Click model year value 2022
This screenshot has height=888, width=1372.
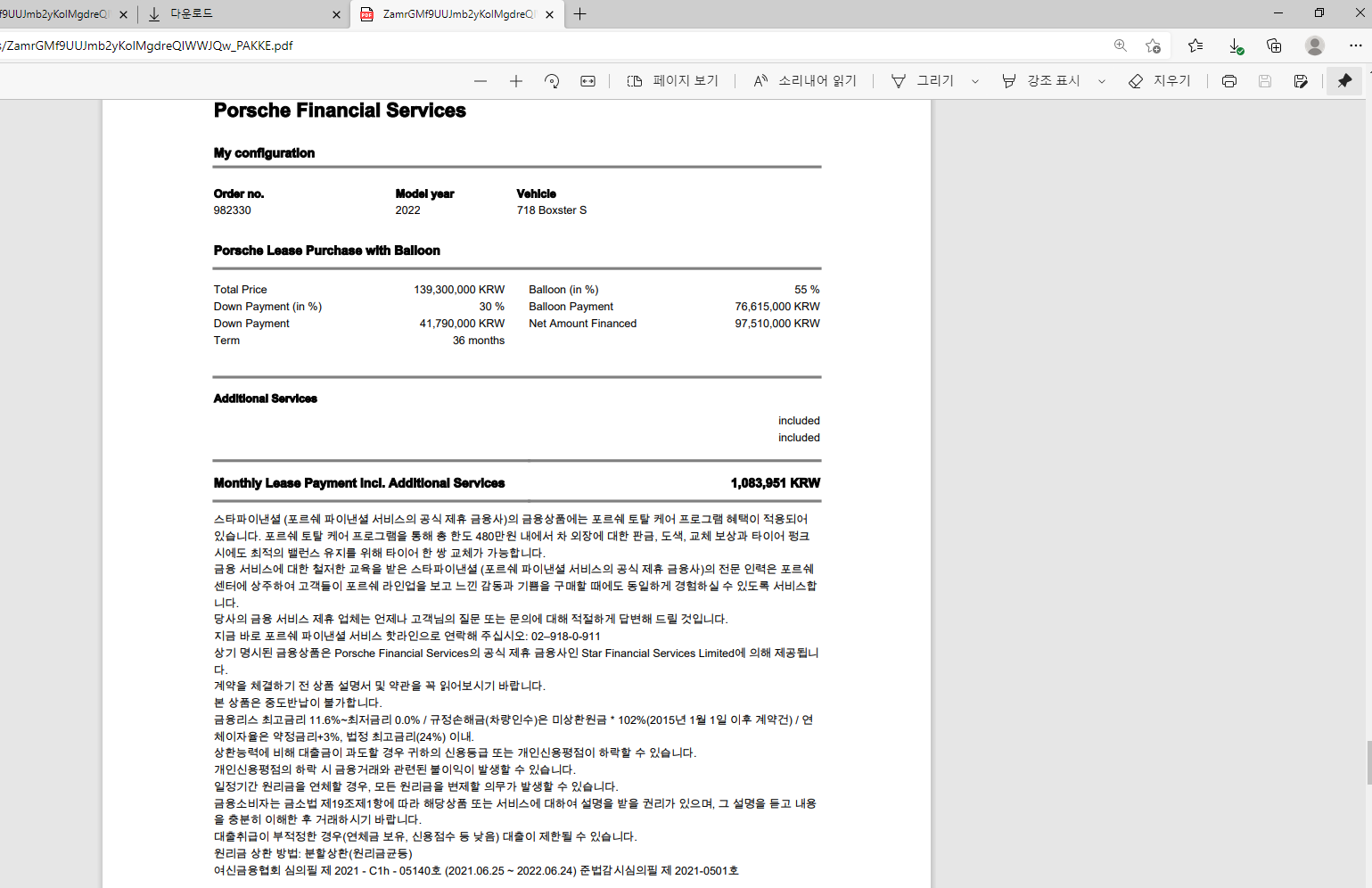407,210
